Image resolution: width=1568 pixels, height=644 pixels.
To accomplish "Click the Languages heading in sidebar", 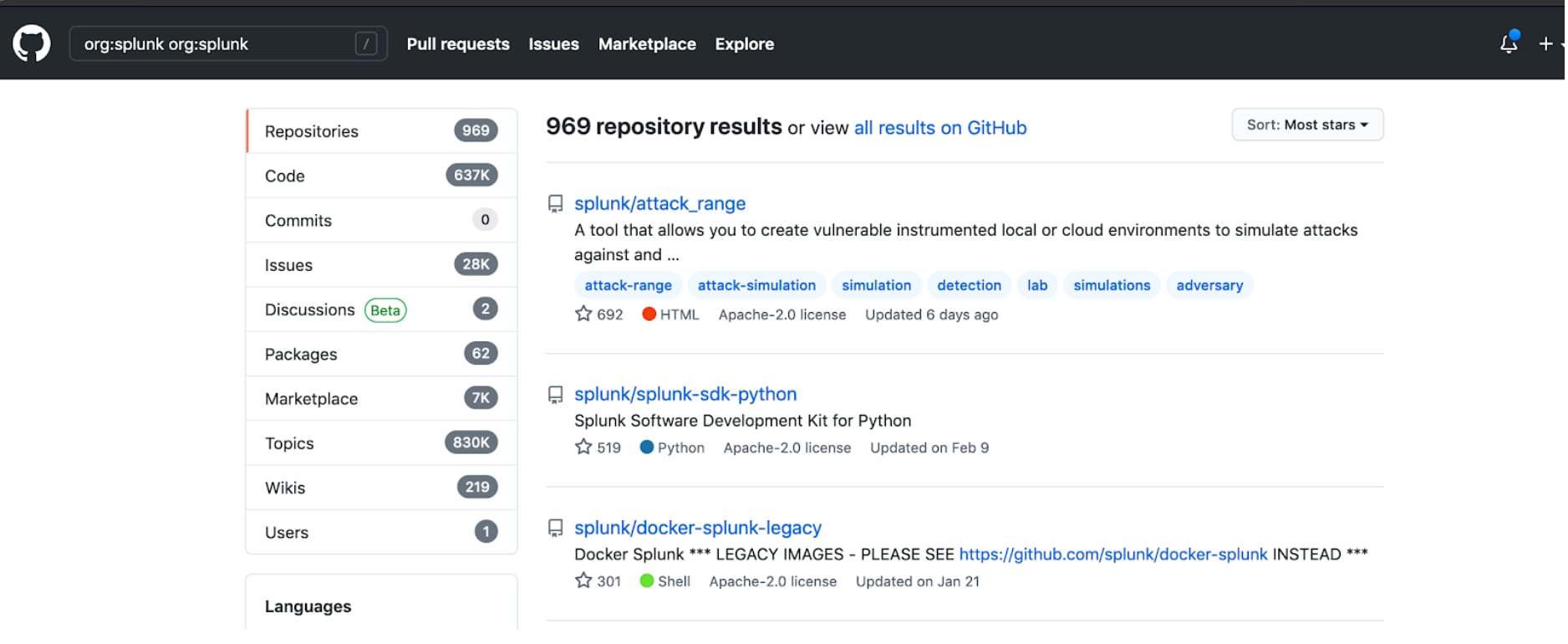I will point(308,606).
